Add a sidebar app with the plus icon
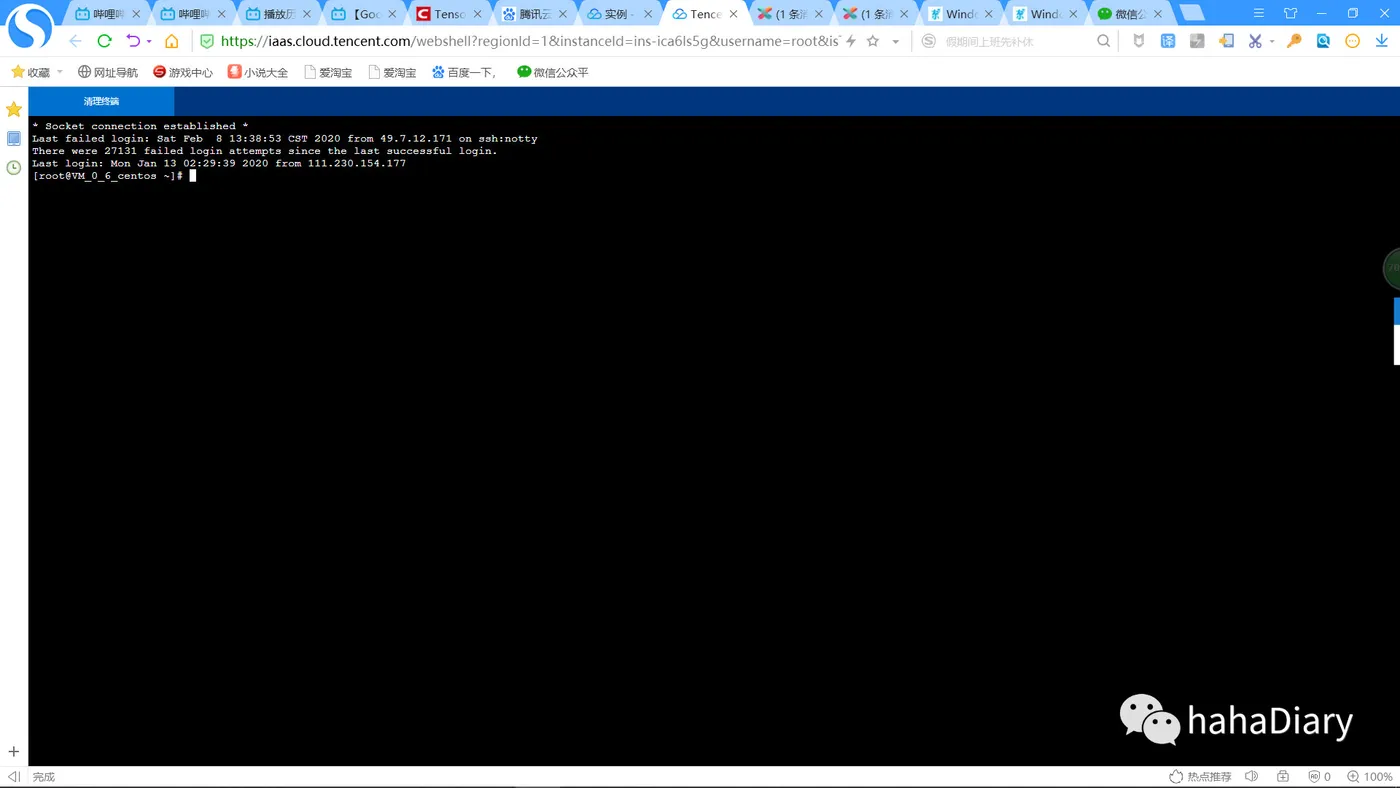Viewport: 1400px width, 788px height. click(x=14, y=751)
